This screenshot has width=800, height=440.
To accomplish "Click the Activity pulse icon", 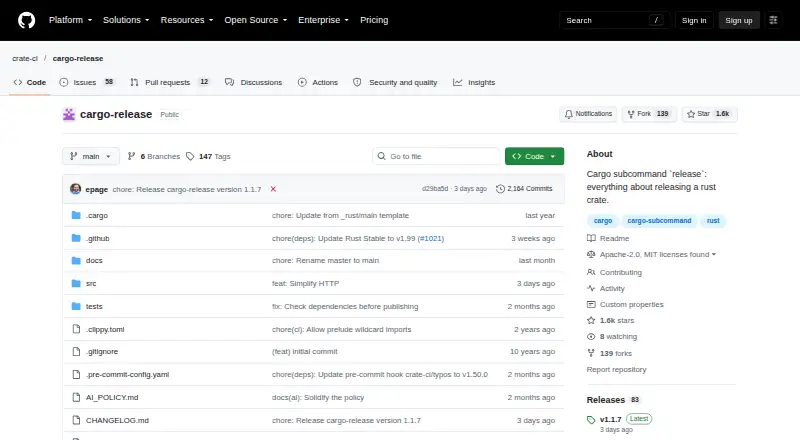I will 591,288.
